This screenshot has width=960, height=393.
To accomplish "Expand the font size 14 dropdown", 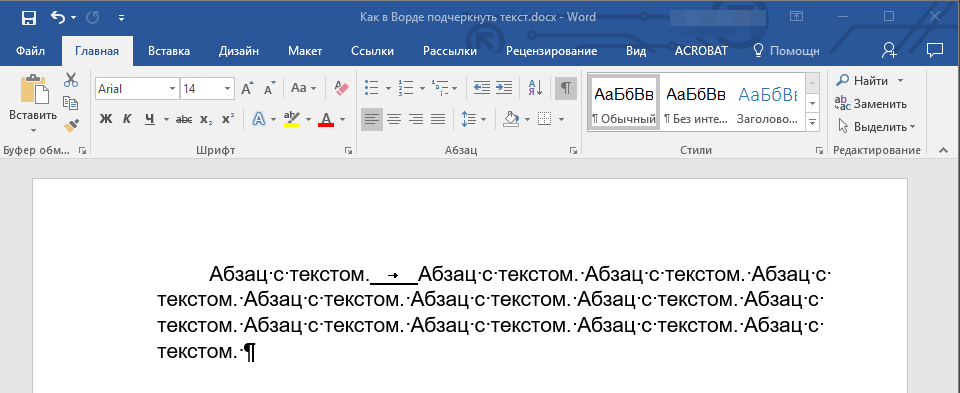I will pos(228,89).
